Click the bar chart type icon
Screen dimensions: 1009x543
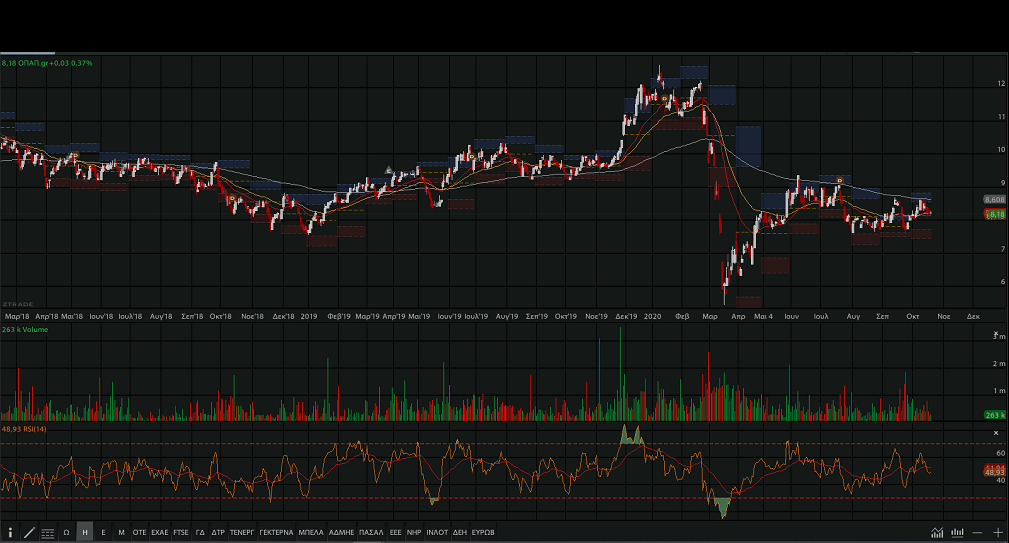click(957, 532)
